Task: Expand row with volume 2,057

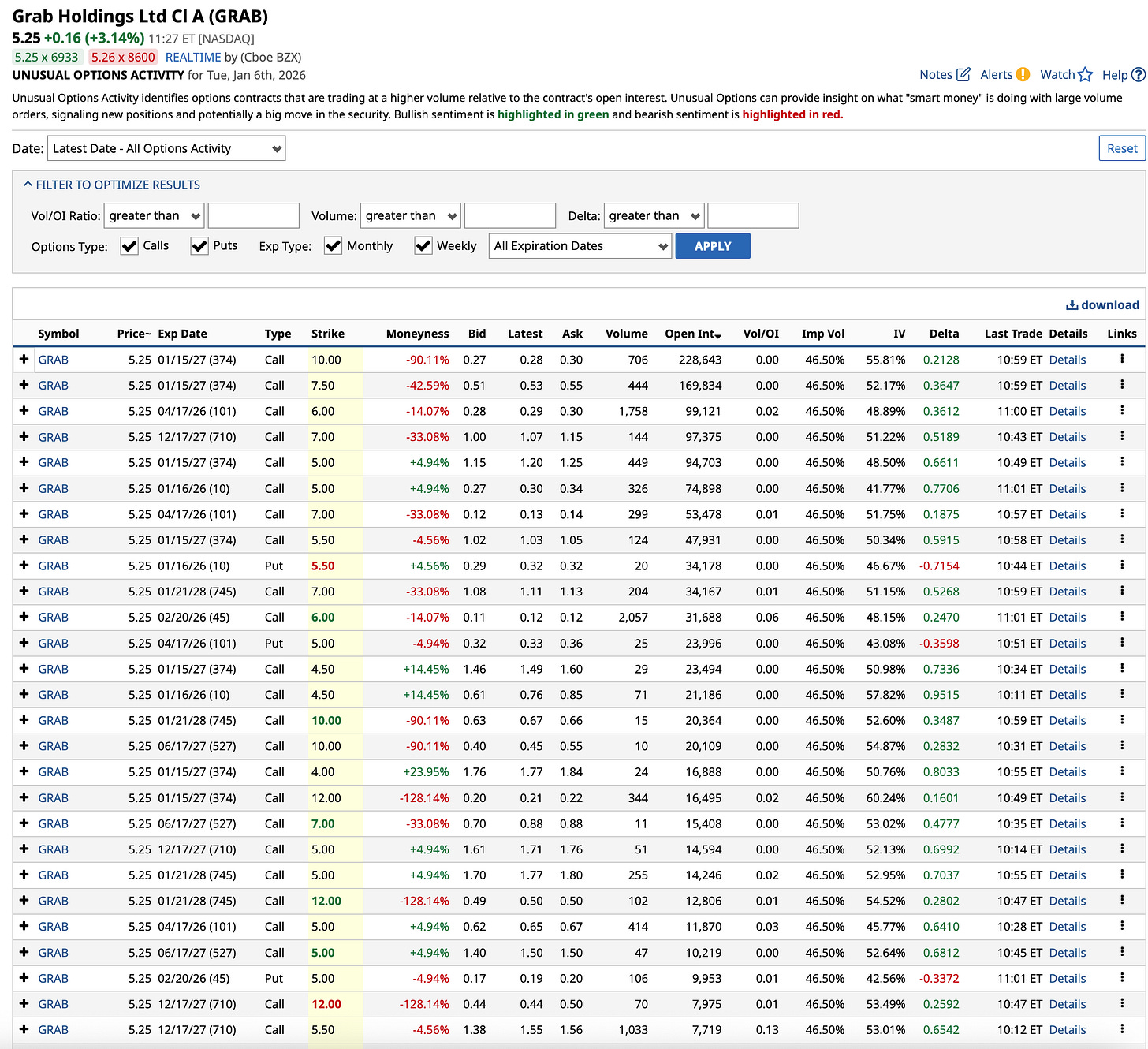Action: (x=24, y=617)
